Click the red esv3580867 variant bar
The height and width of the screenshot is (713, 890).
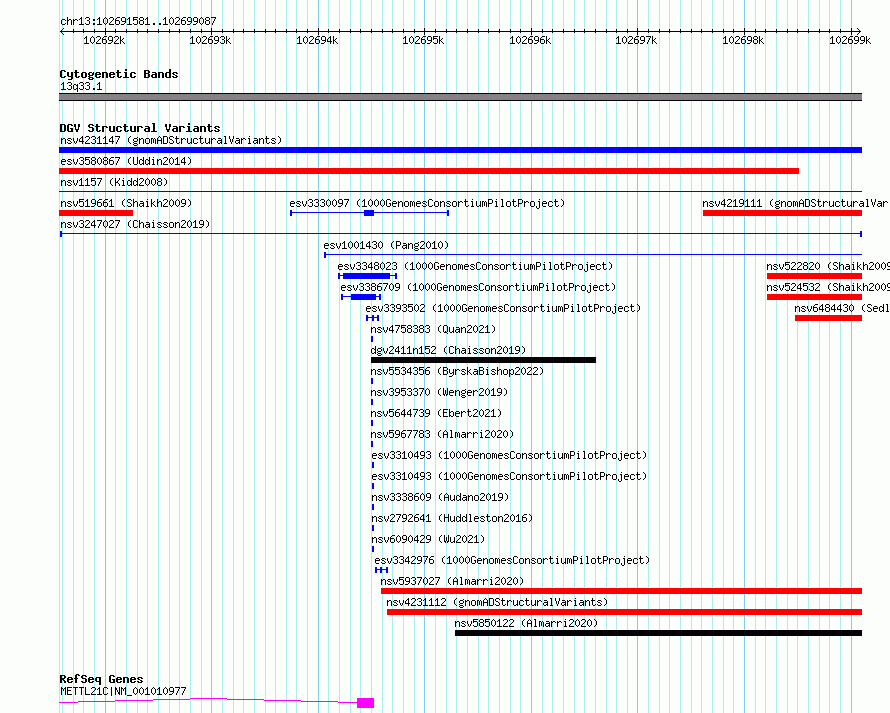coord(429,171)
